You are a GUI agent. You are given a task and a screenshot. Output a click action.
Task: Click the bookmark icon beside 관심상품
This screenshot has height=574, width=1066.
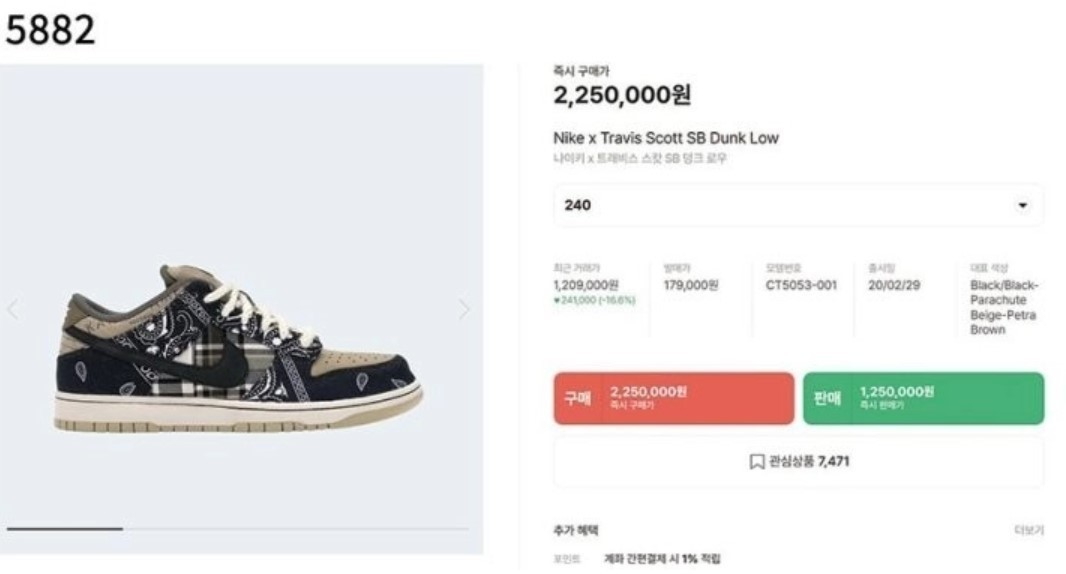pos(757,462)
